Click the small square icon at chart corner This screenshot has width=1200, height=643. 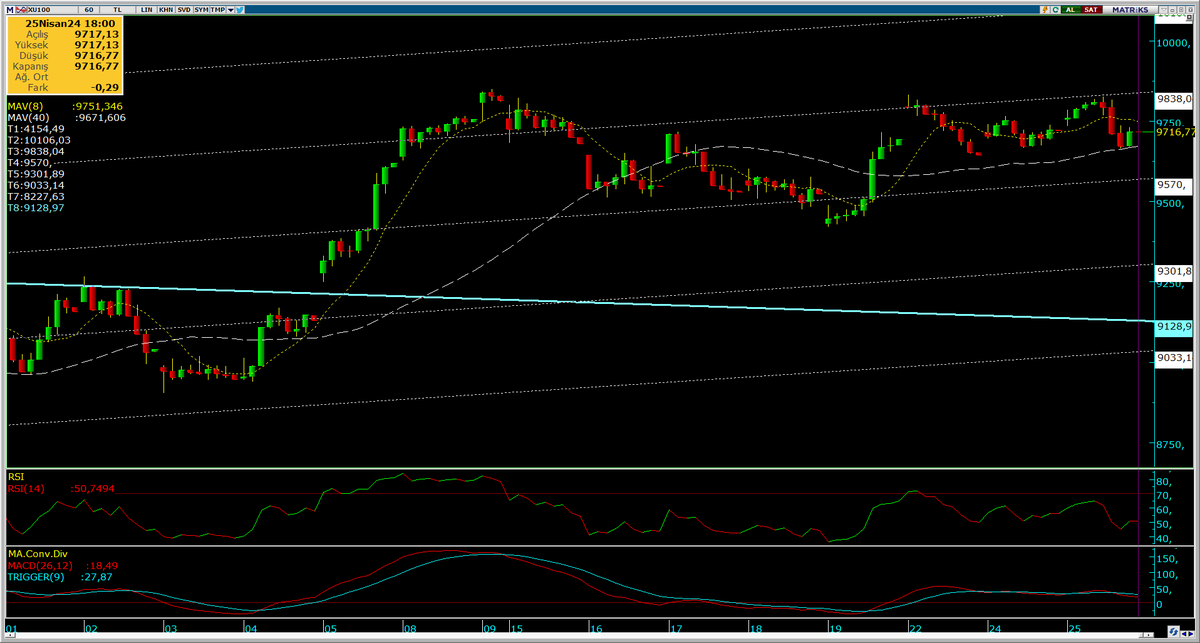1189,17
